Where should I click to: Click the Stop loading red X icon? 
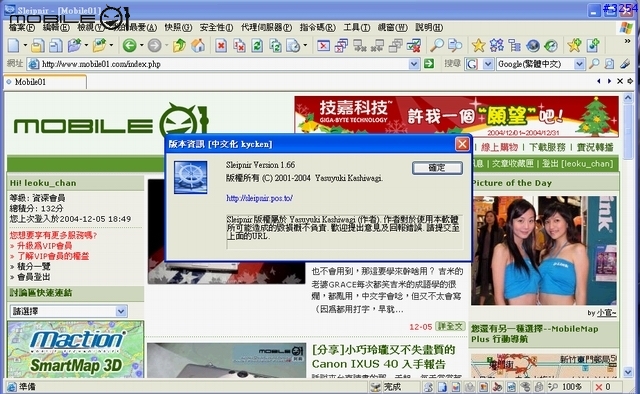tap(221, 45)
